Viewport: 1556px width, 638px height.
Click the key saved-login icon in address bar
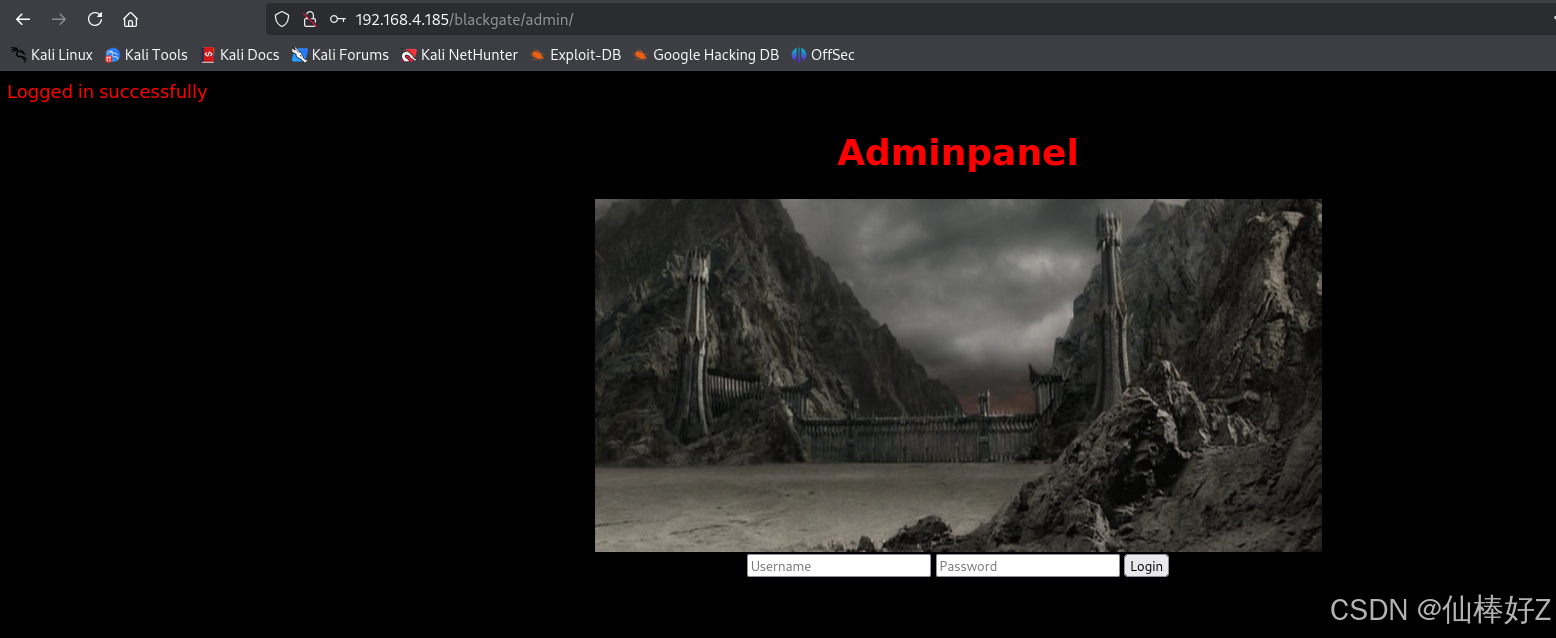click(338, 19)
